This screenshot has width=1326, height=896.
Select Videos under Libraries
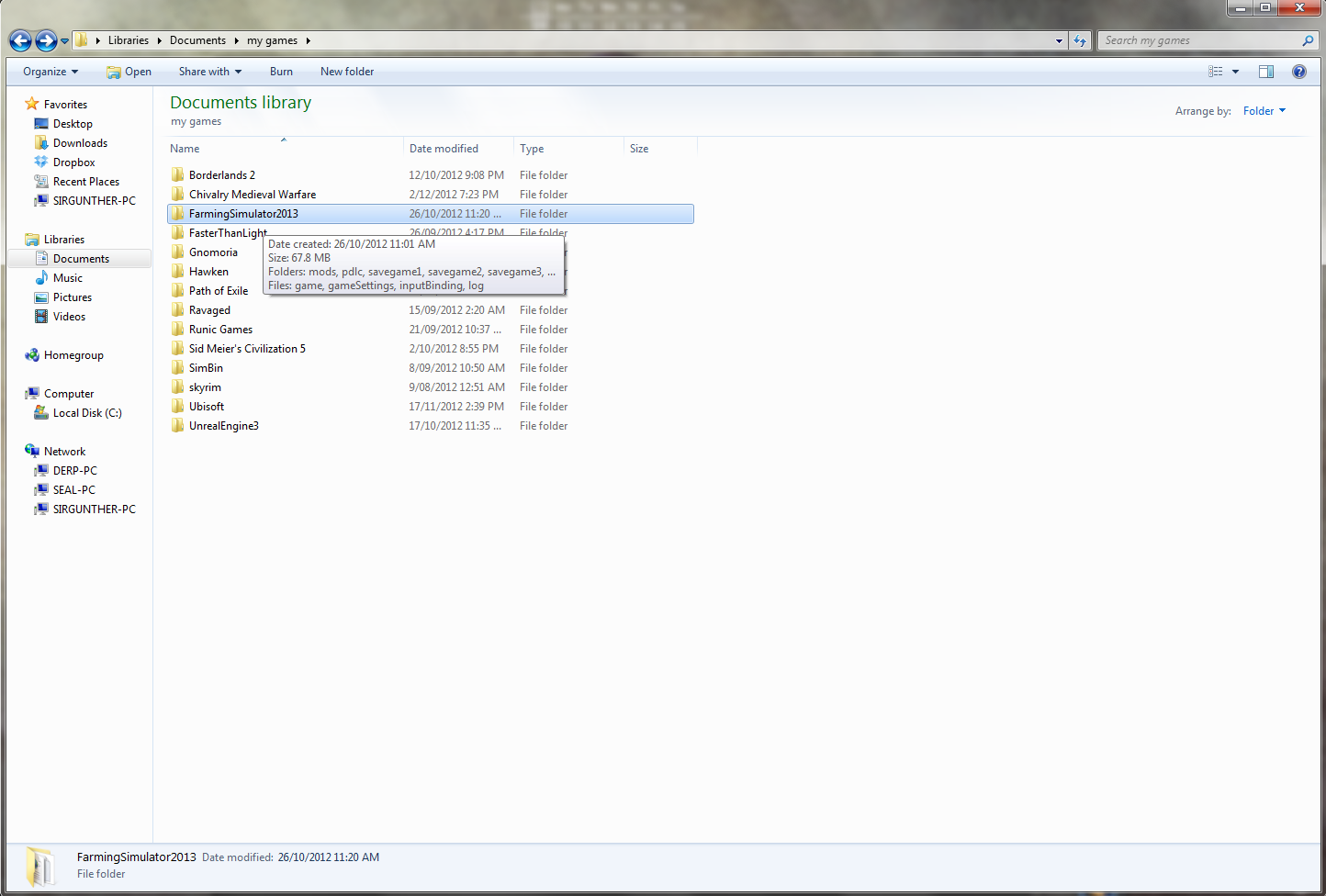point(69,317)
